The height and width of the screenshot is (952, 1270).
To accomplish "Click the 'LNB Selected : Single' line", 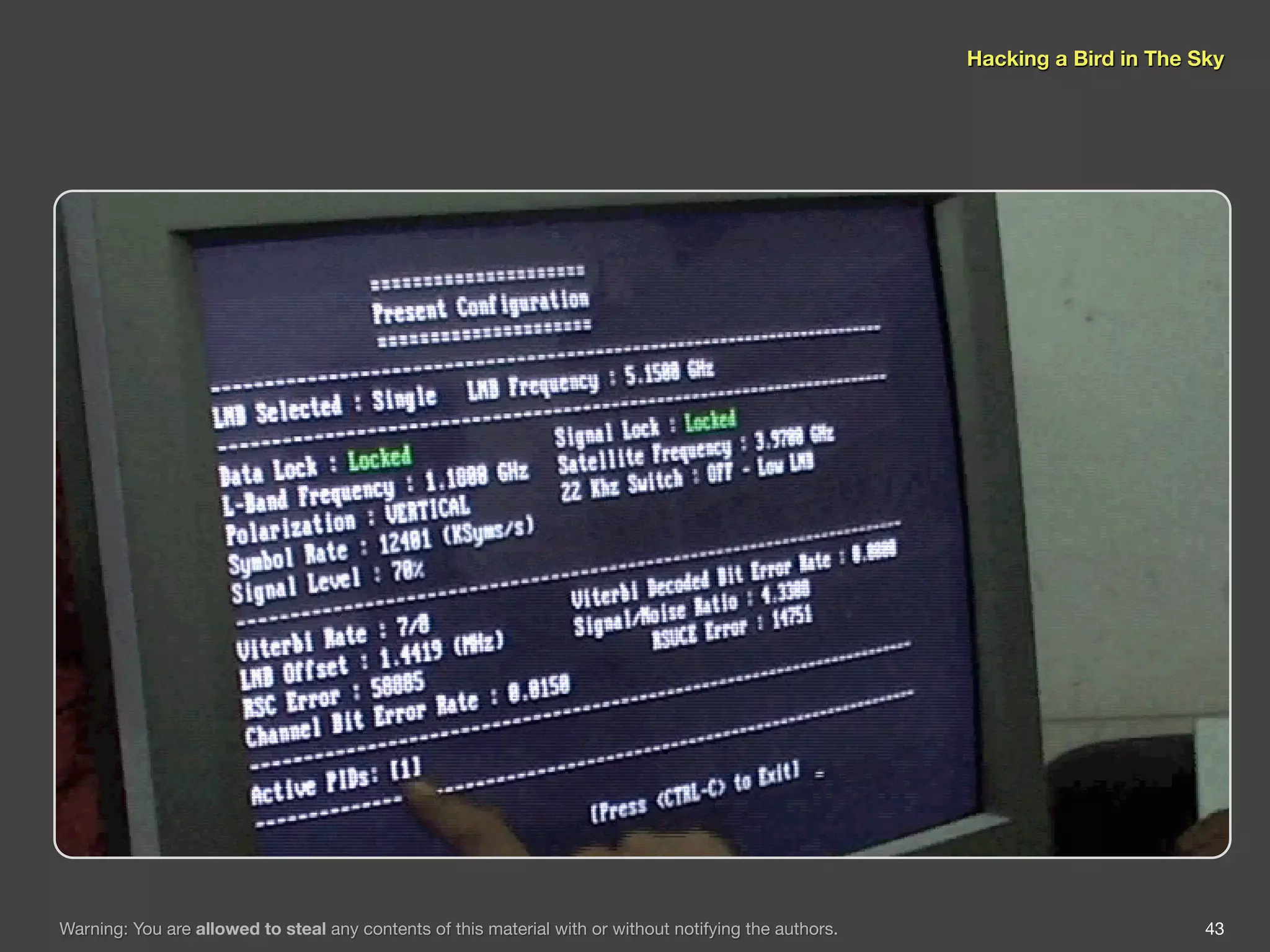I will (324, 406).
